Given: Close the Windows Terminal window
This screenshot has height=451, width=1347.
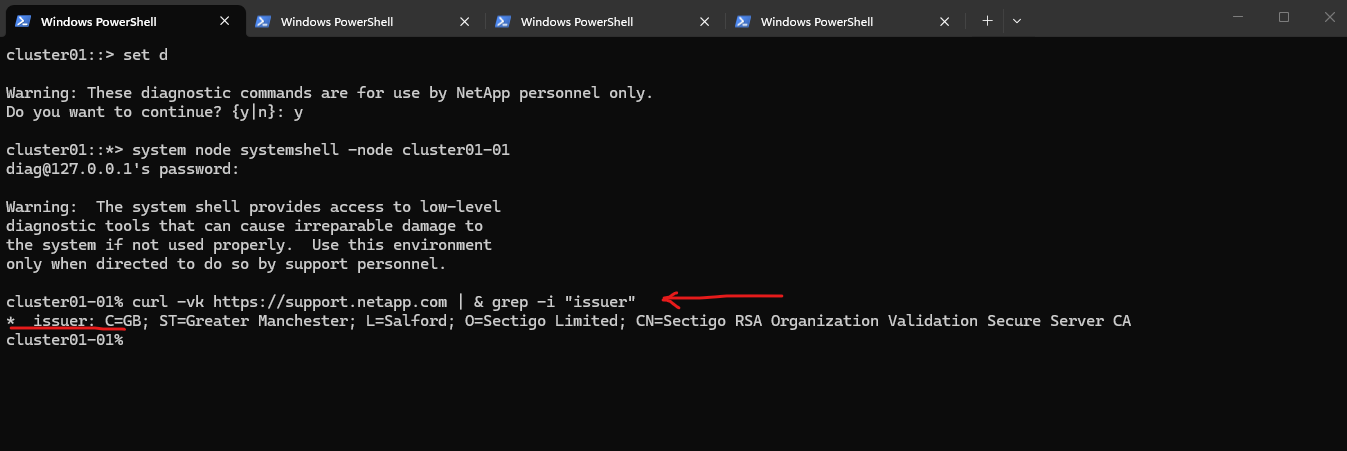Looking at the screenshot, I should point(1327,17).
